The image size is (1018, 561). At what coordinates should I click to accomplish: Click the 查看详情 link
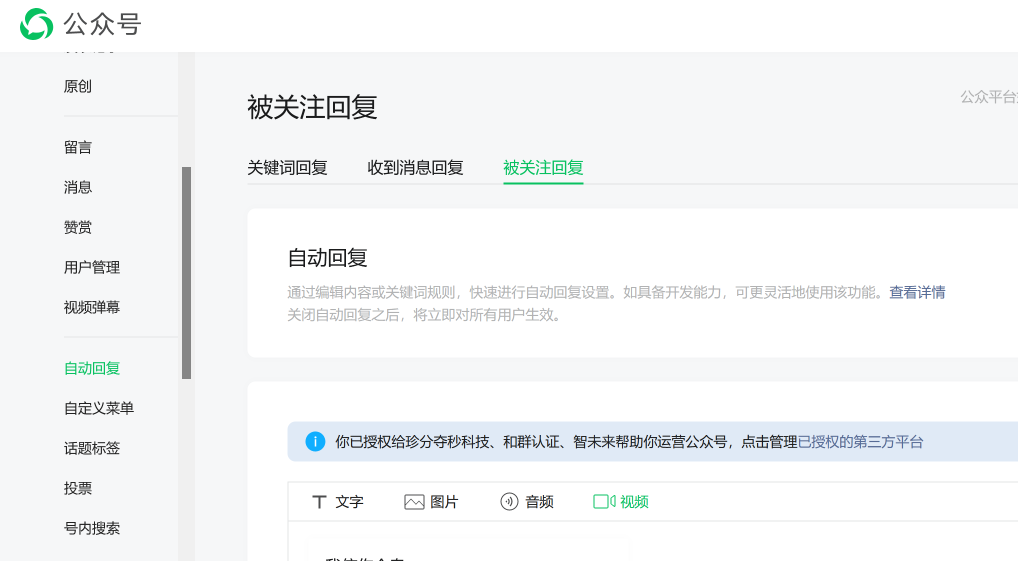917,293
